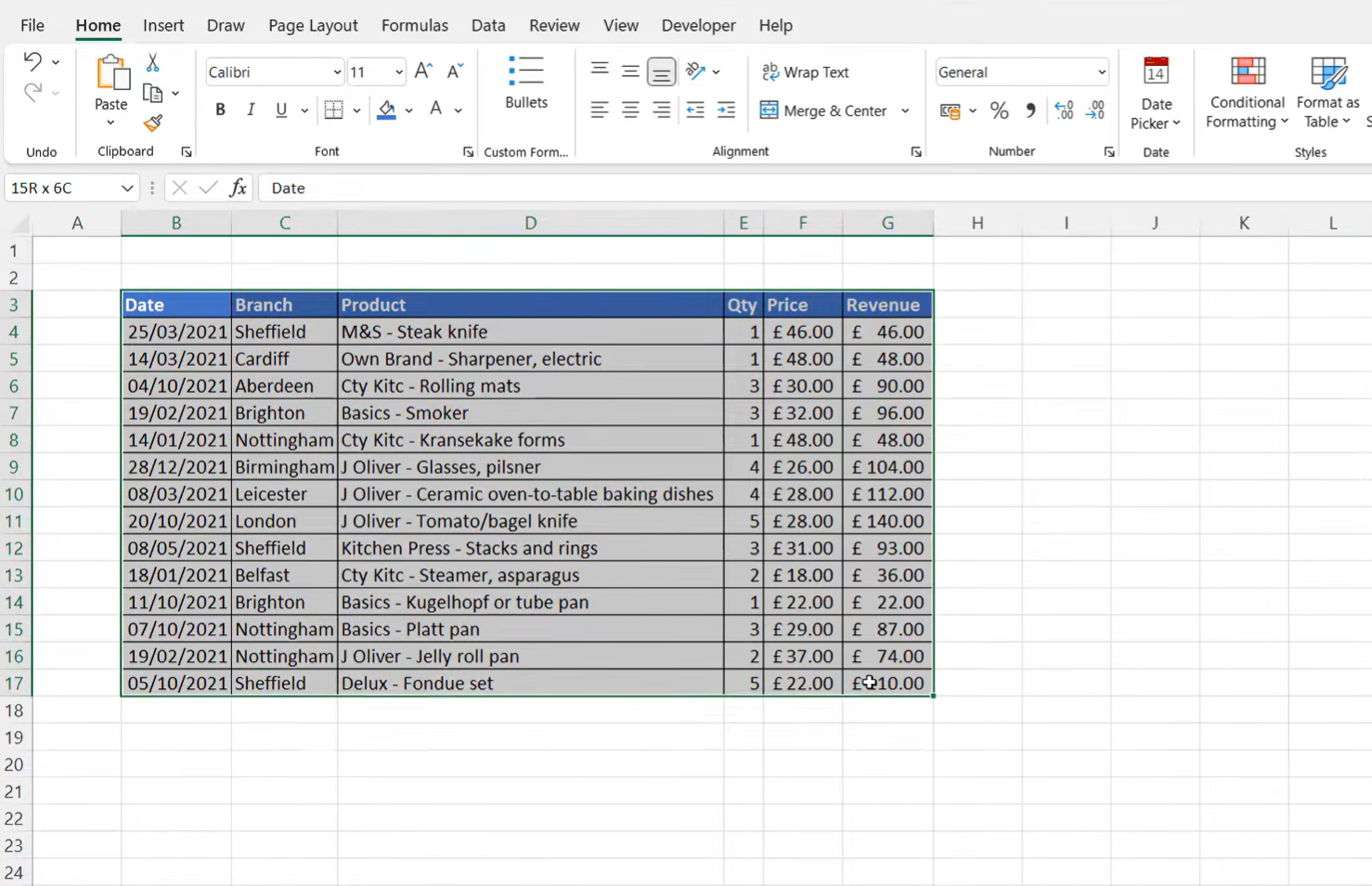Viewport: 1372px width, 886px height.
Task: Switch to the Formulas tab
Action: [415, 25]
